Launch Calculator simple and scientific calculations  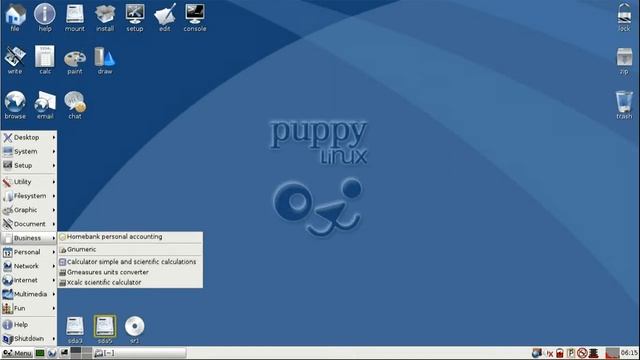tap(130, 262)
